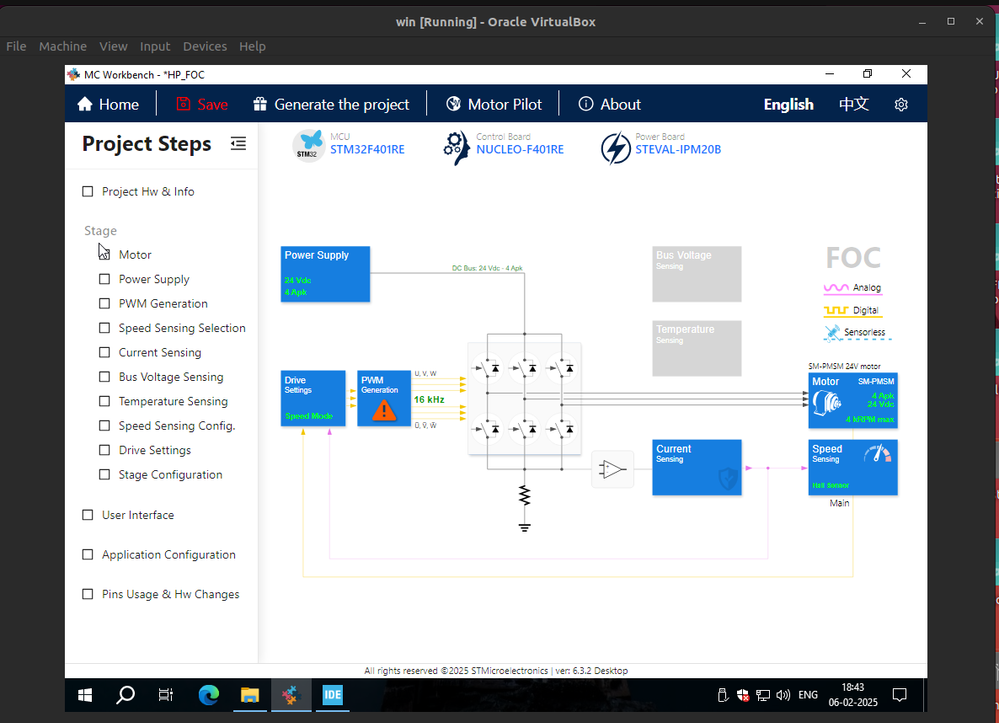The image size is (999, 723).
Task: Open the Drive Settings block in diagram
Action: point(313,398)
